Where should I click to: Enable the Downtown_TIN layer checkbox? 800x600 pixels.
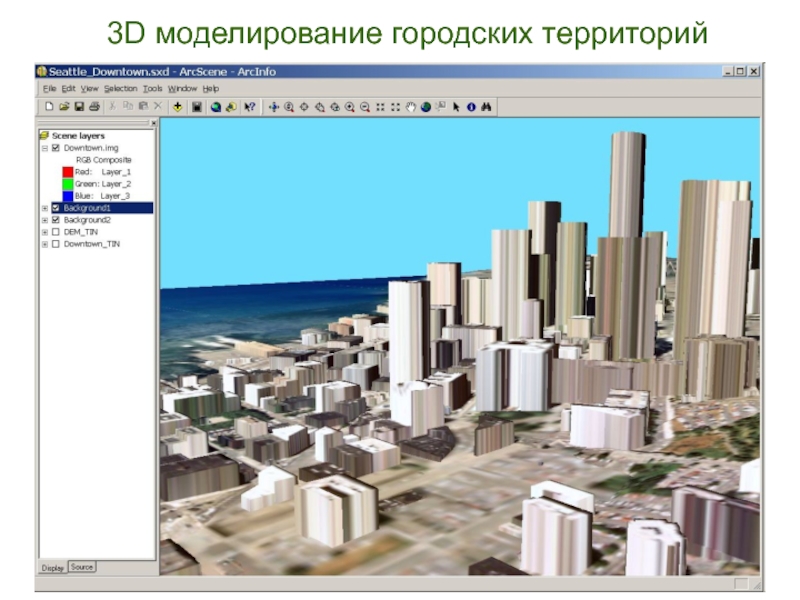[x=56, y=244]
